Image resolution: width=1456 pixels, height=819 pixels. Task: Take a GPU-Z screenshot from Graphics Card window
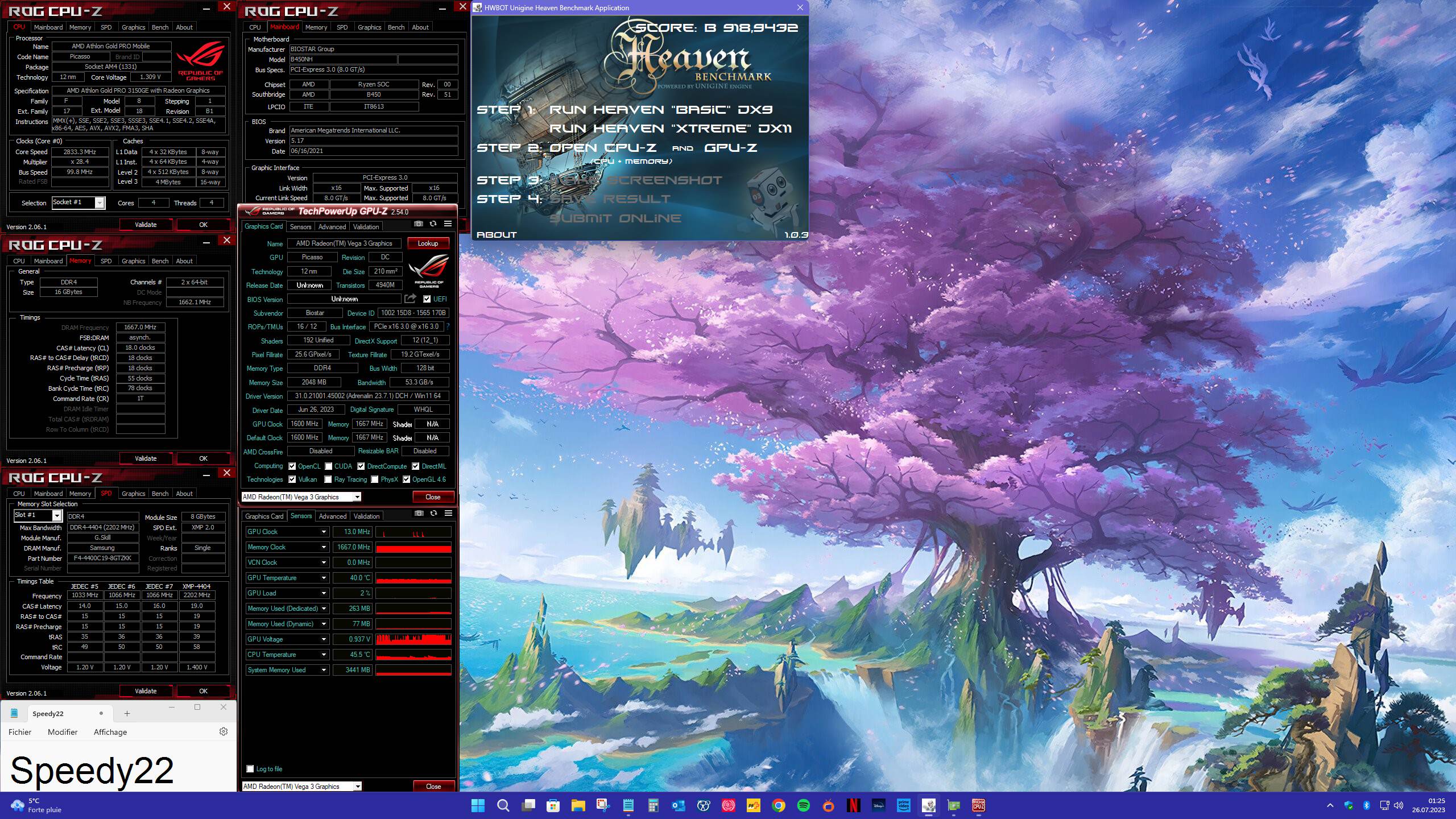[419, 224]
